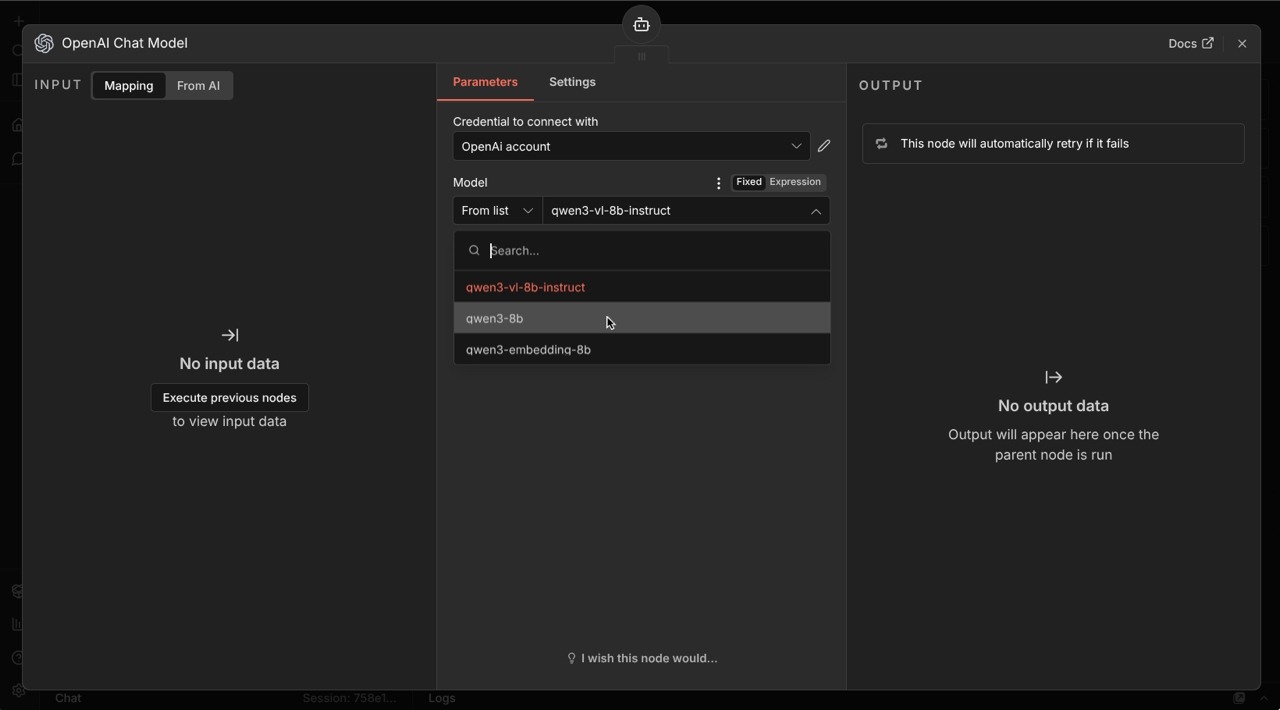Open the Settings tab

coord(572,82)
